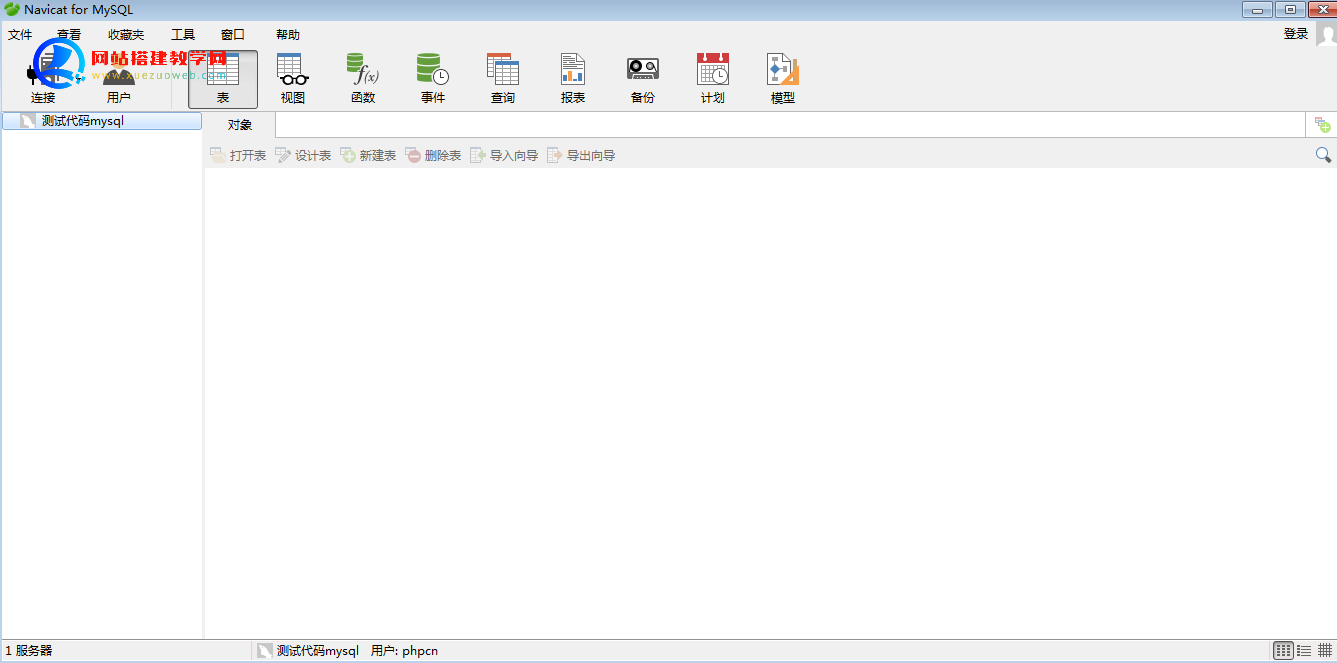Click the 登录 (Login) link
The width and height of the screenshot is (1337, 663).
point(1296,34)
